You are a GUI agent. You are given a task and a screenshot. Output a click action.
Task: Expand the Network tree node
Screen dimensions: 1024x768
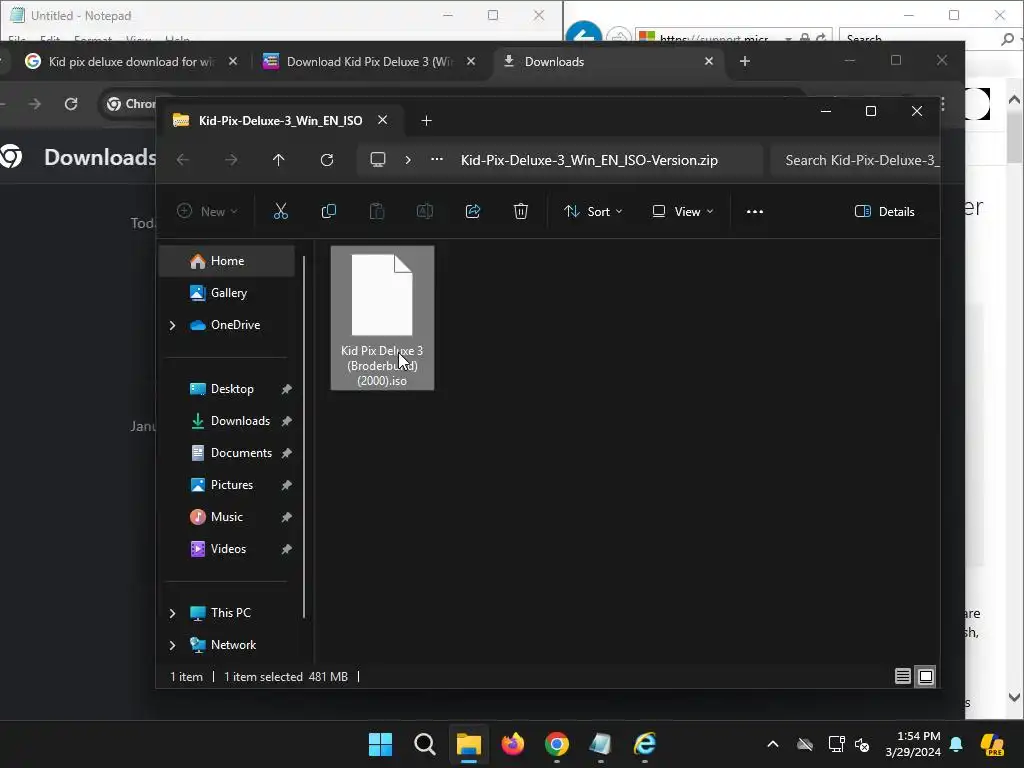pos(172,645)
